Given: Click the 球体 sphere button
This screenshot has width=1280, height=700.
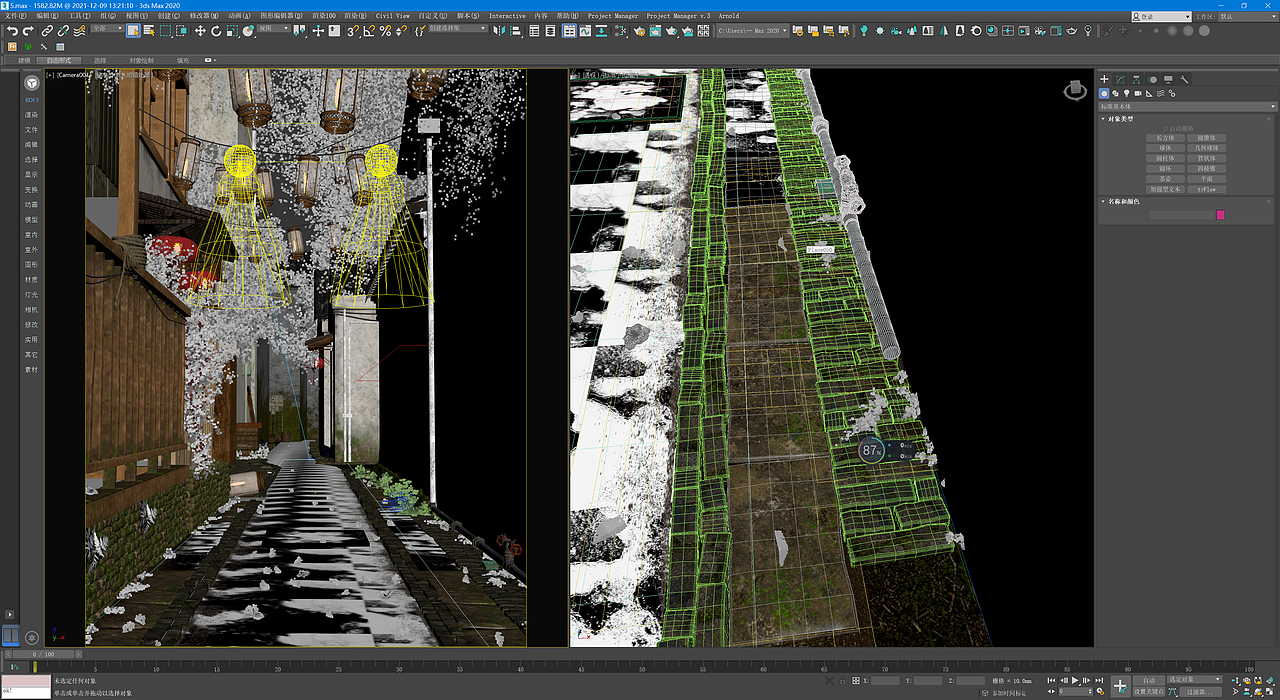Looking at the screenshot, I should 1165,148.
